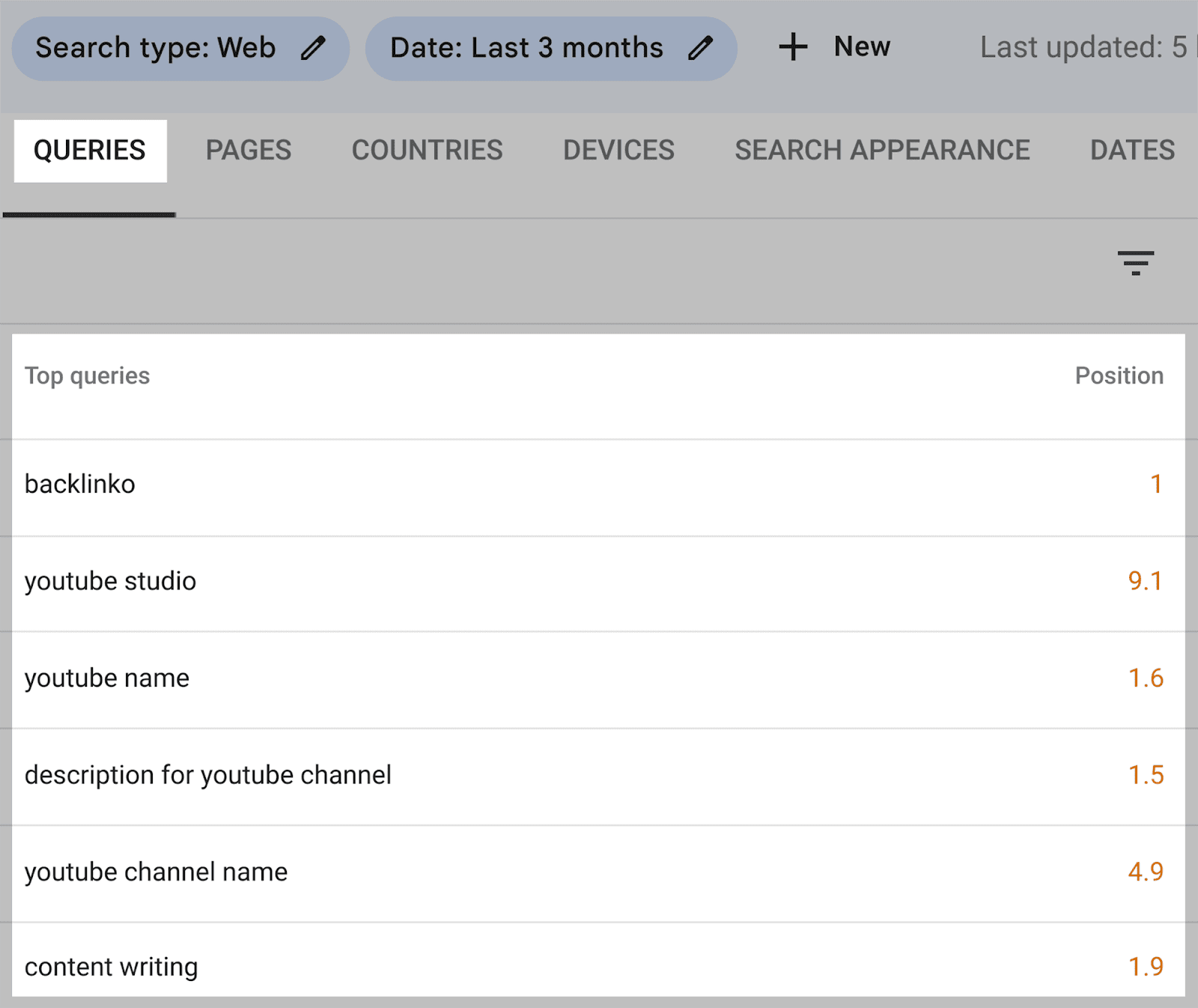Sort by the Position column header
1198x1008 pixels.
[x=1119, y=376]
